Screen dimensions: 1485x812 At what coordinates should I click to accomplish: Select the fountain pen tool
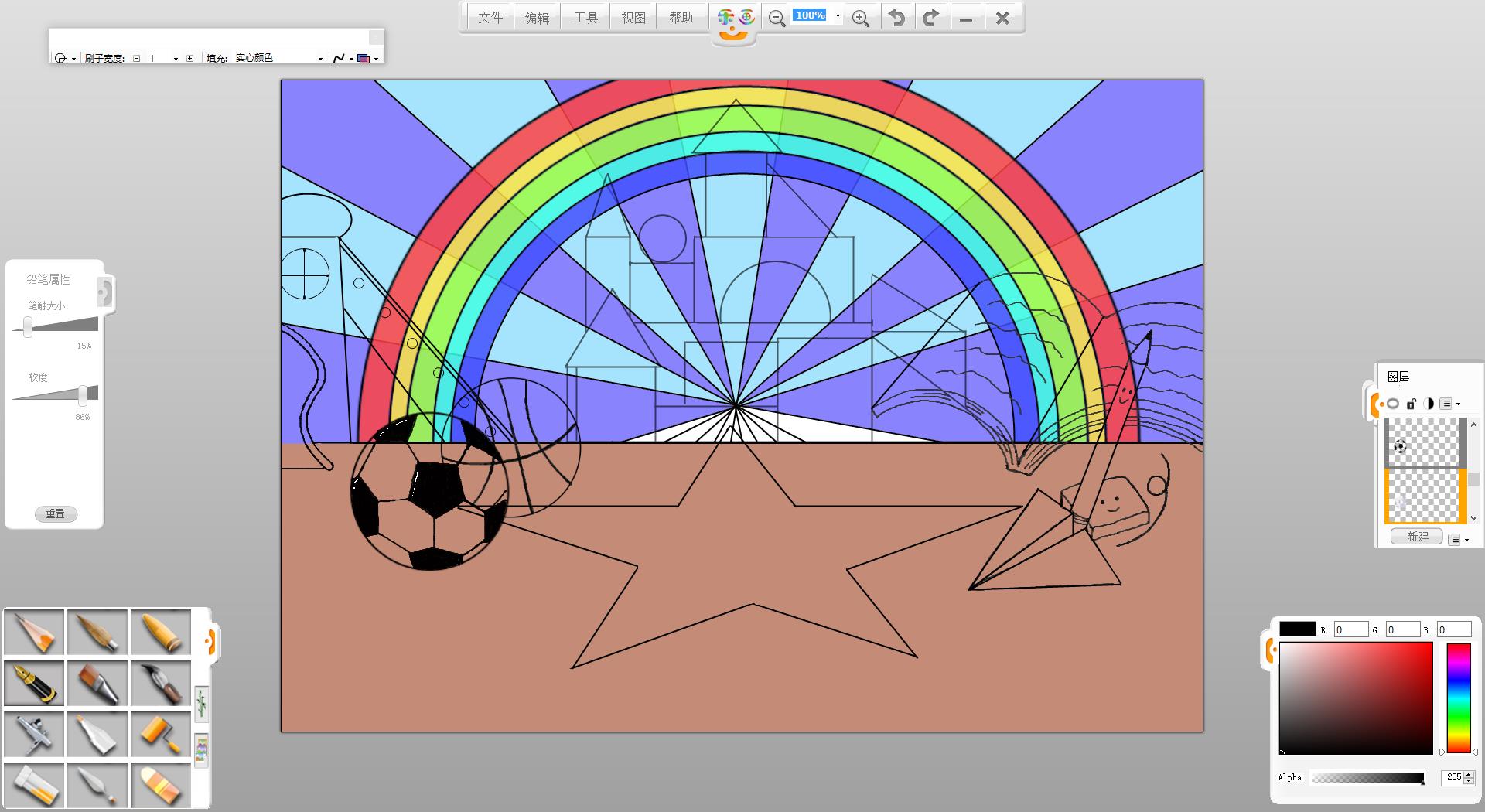click(35, 683)
